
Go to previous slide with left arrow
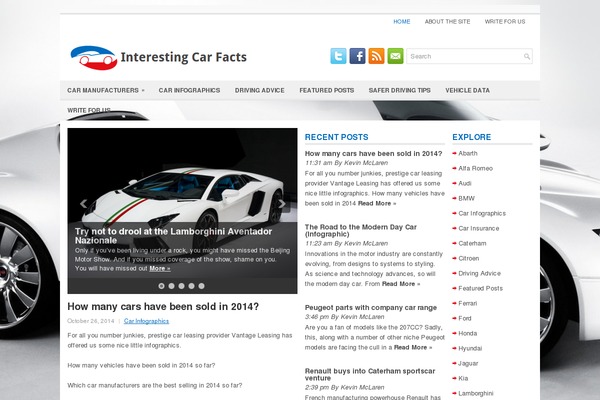click(83, 204)
